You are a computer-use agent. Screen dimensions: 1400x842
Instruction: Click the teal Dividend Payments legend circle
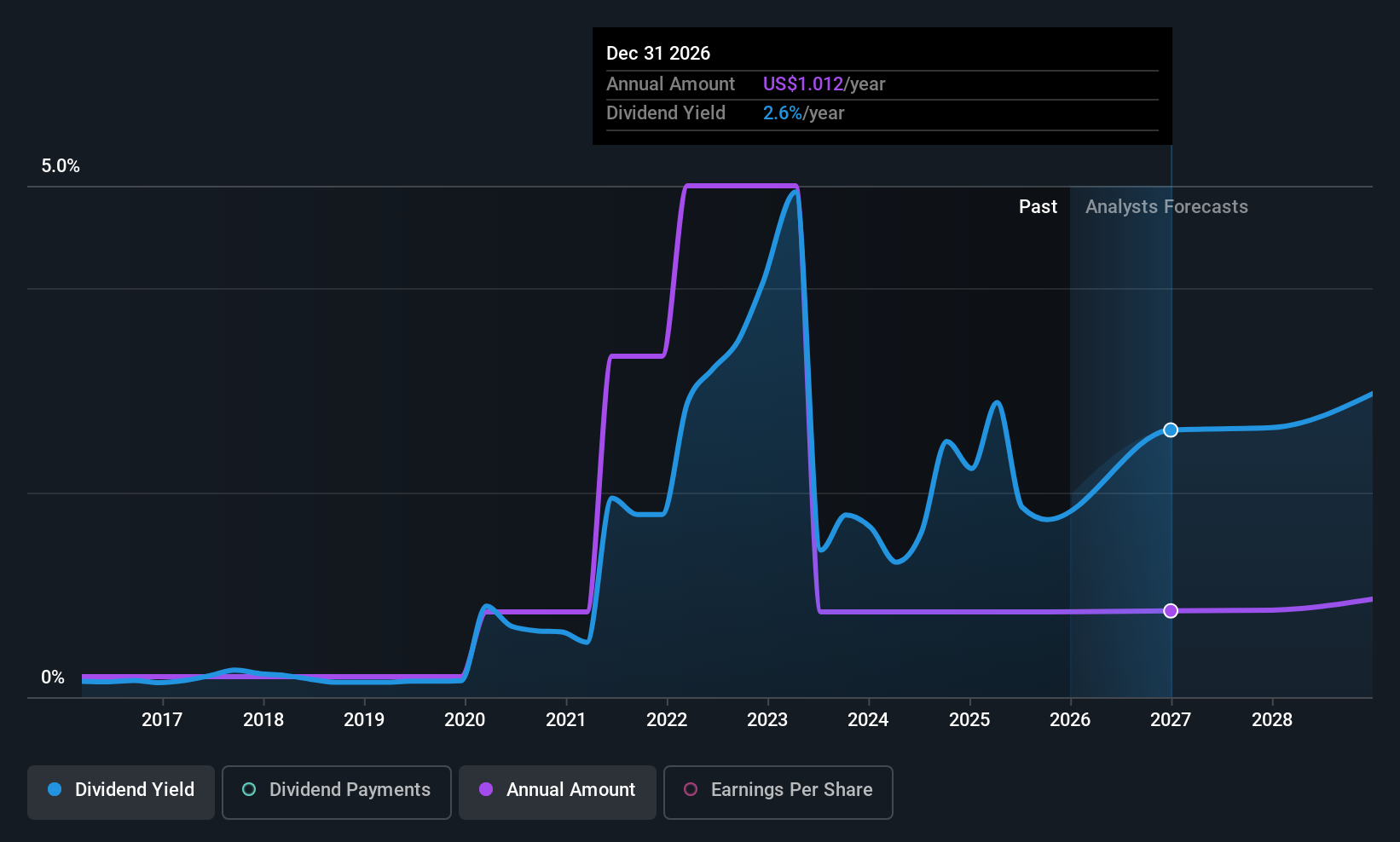click(249, 789)
